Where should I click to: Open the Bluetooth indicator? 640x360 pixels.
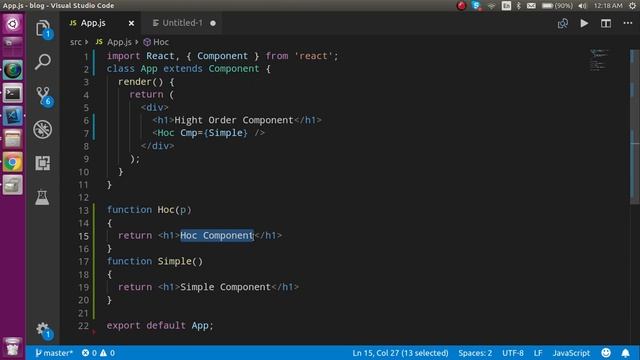tap(519, 6)
